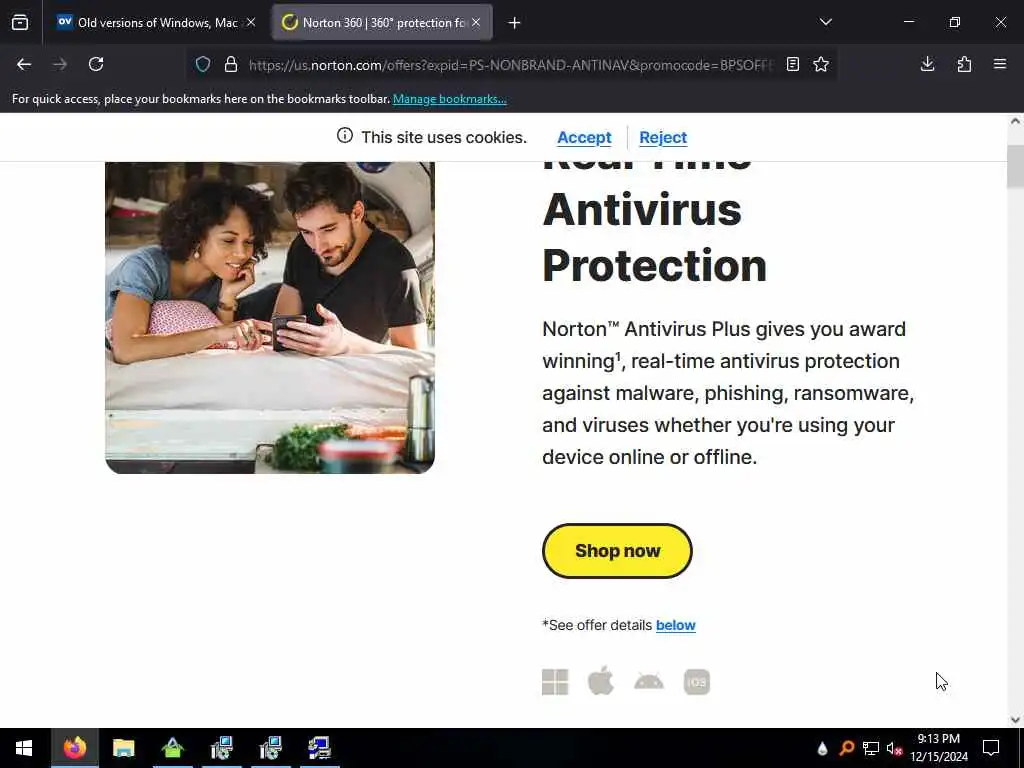Screen dimensions: 1024x768
Task: Click the yellow Shop now button
Action: point(617,551)
